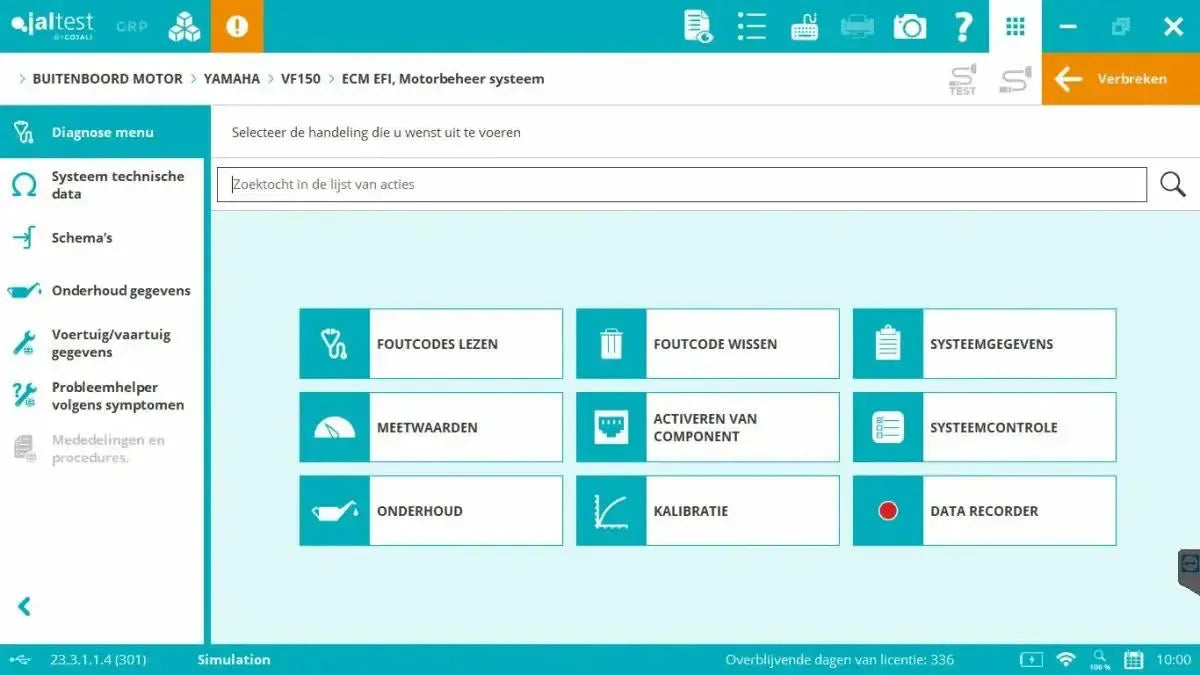Select the vehicle selection cube icon

tap(183, 26)
